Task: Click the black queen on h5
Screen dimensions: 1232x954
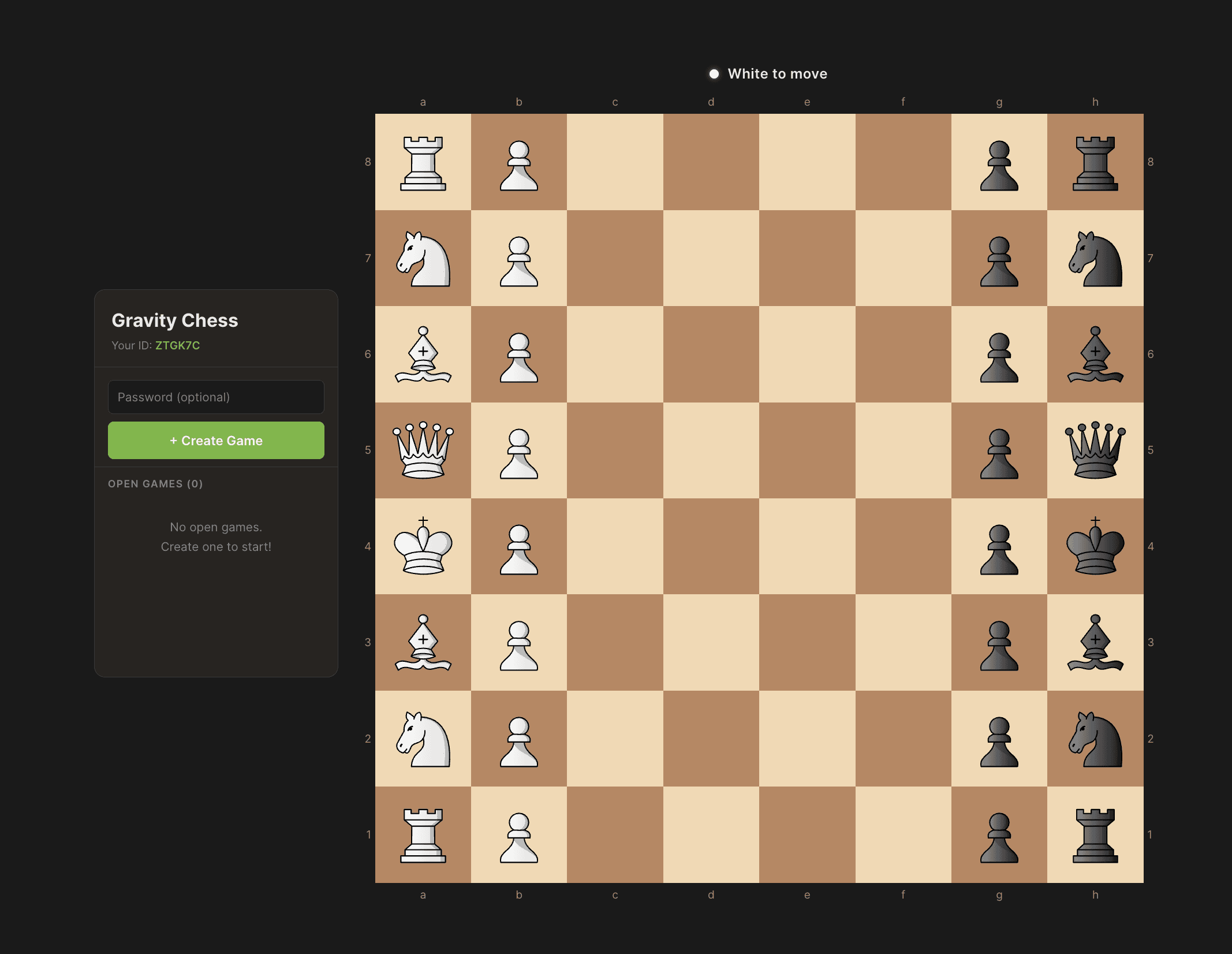Action: pos(1095,450)
